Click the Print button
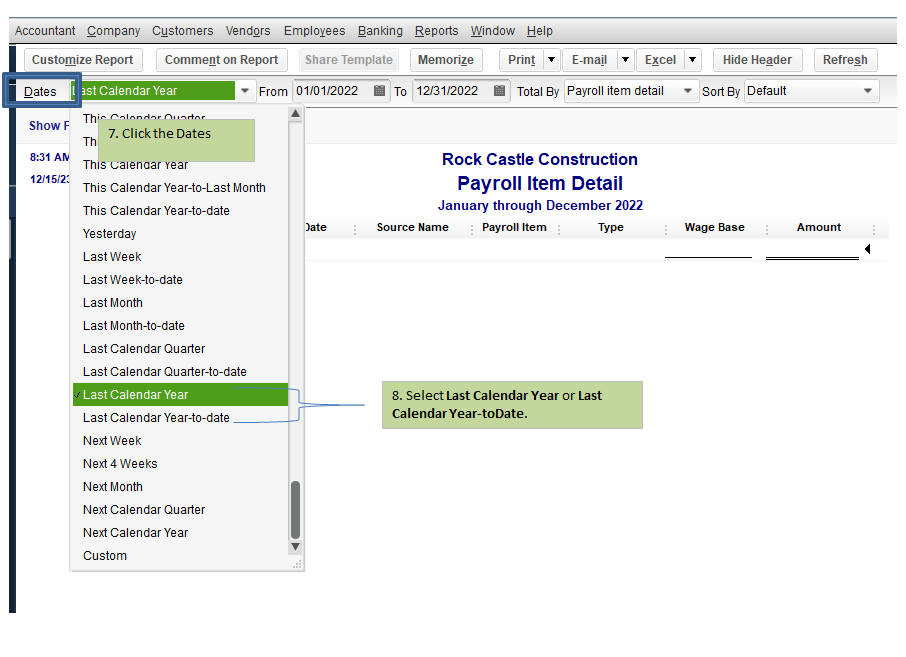 click(x=522, y=60)
